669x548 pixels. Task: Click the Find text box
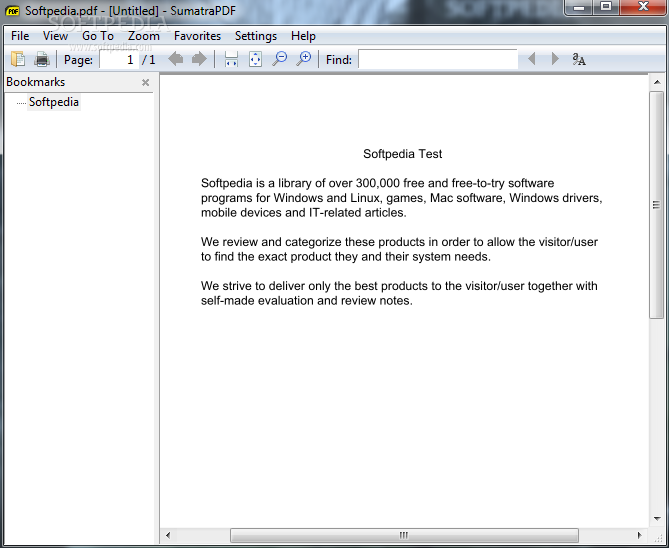coord(438,59)
